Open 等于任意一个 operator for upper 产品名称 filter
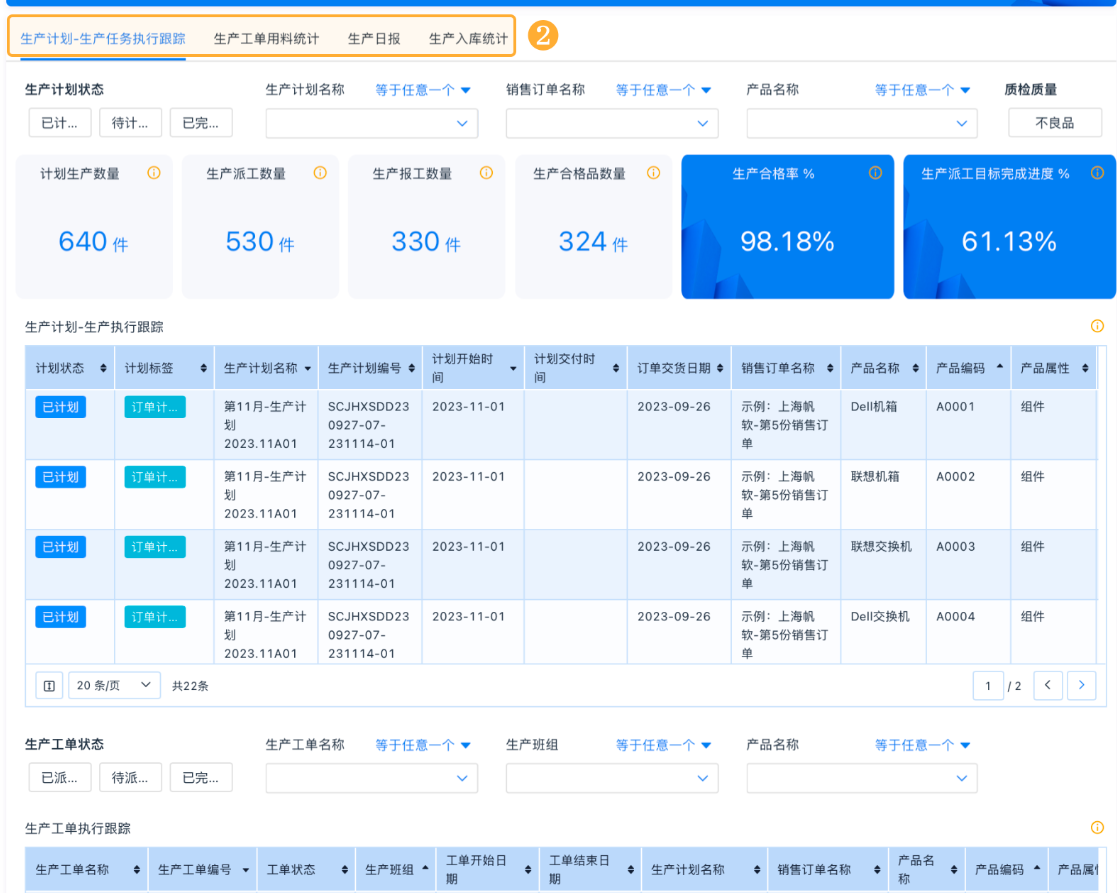Viewport: 1117px width, 893px height. click(x=923, y=90)
